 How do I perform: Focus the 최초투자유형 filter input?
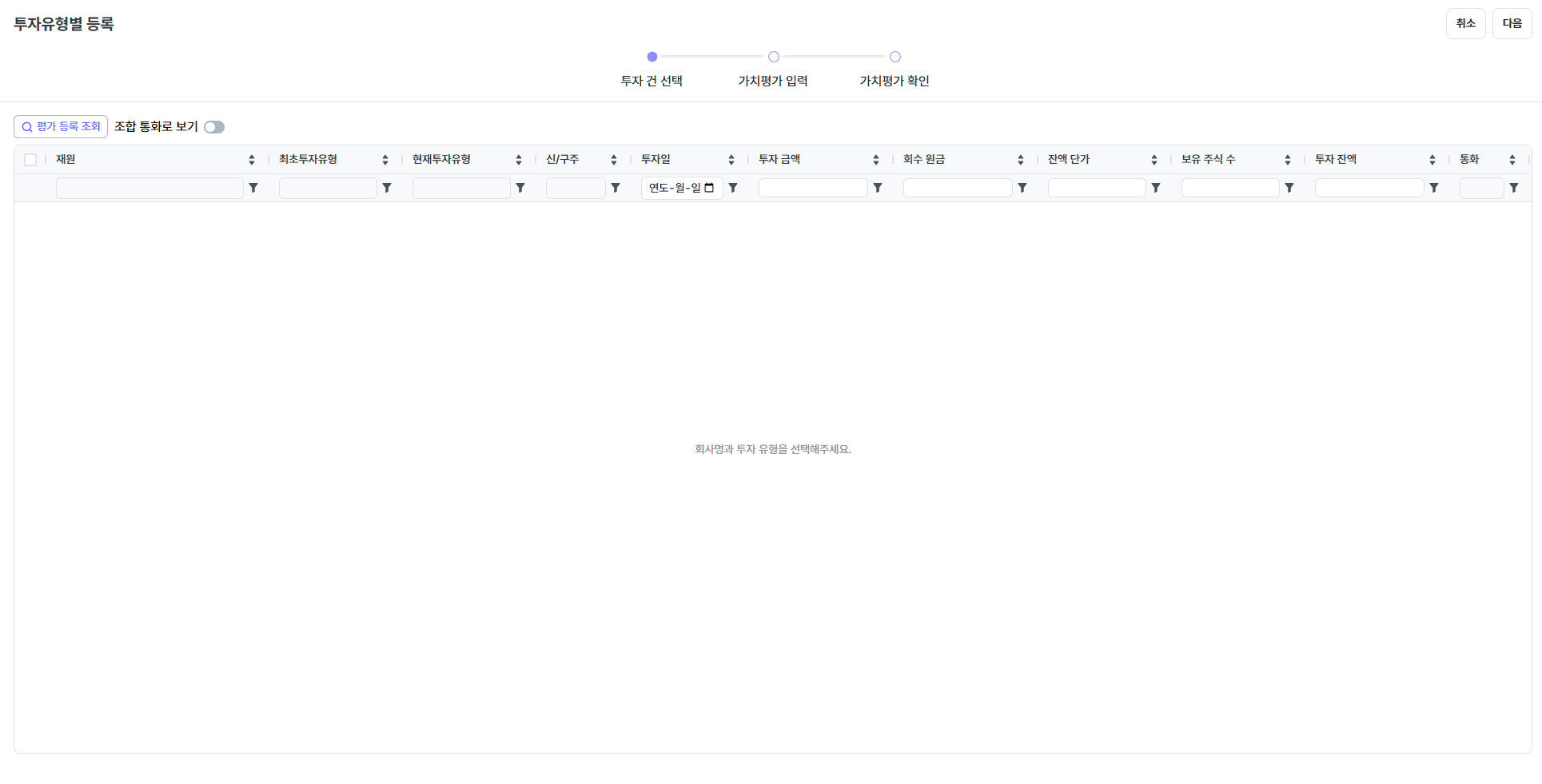click(328, 188)
